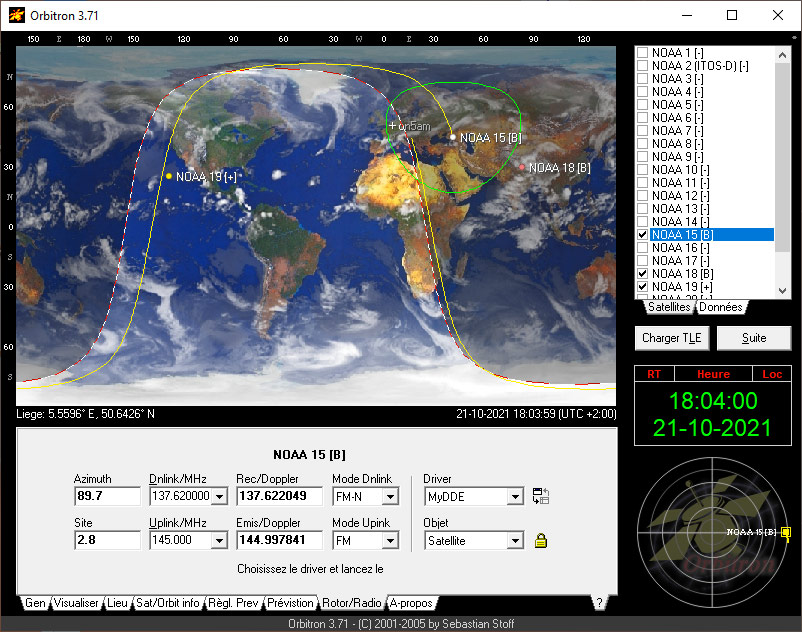This screenshot has height=632, width=802.
Task: Check the NOAA 2 (ITOS-D) [-] checkbox
Action: (x=643, y=65)
